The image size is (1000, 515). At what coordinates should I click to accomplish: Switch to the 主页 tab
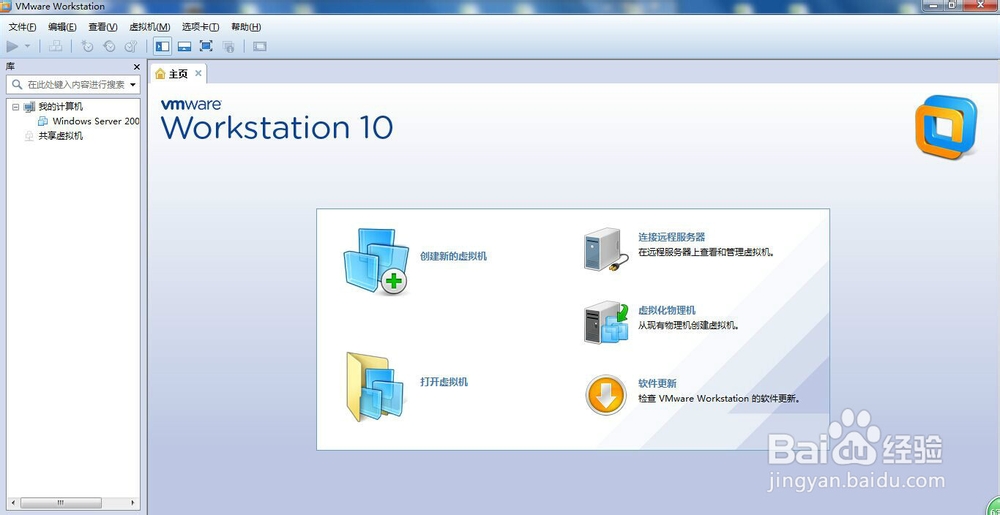pyautogui.click(x=177, y=74)
